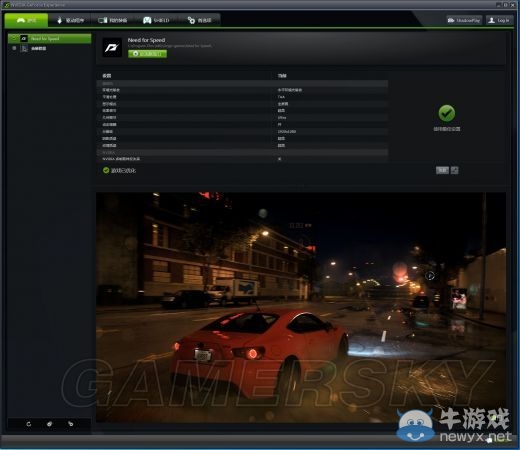
Task: Open the Preferences tab with gears icon
Action: (x=199, y=20)
